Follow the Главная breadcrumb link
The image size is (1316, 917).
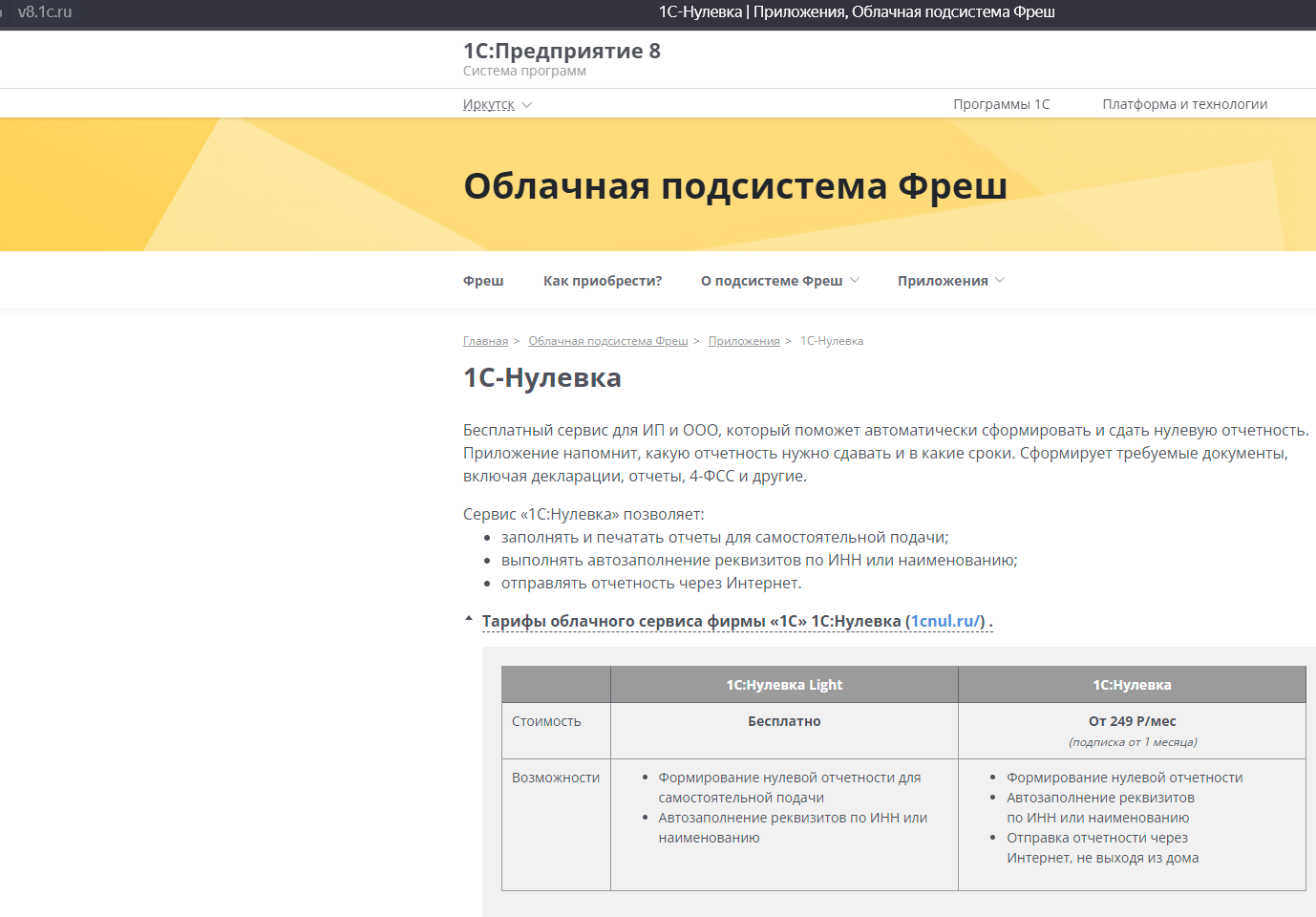click(485, 341)
